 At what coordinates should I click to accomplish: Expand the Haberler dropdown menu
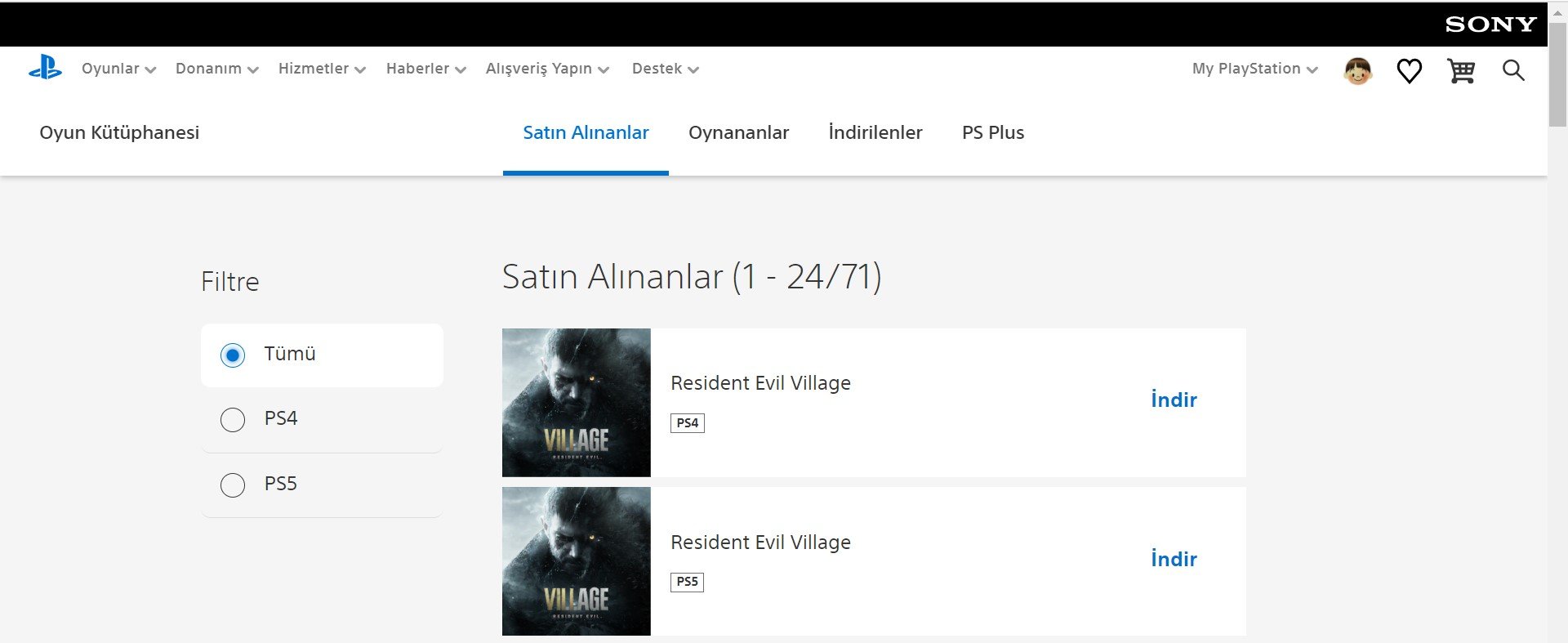(x=426, y=69)
